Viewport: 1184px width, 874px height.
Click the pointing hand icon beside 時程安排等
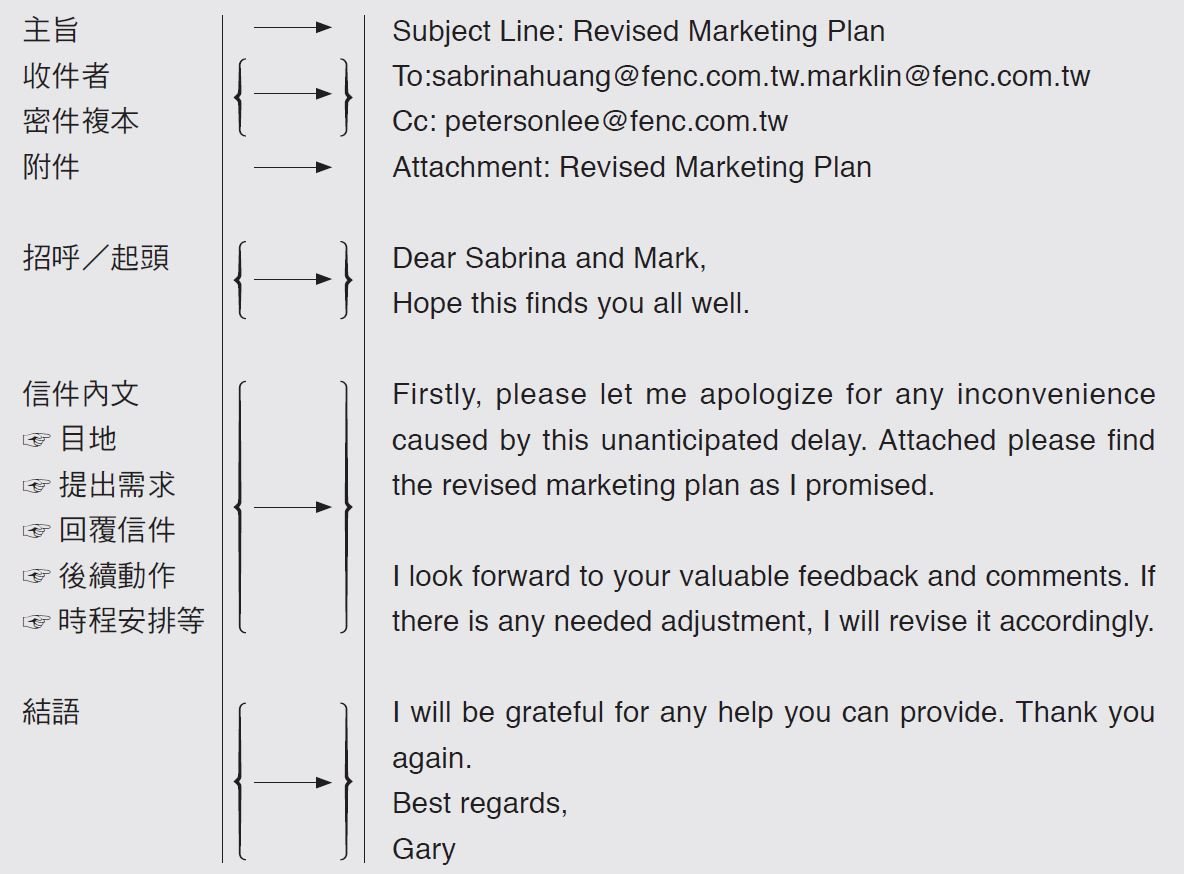coord(37,623)
